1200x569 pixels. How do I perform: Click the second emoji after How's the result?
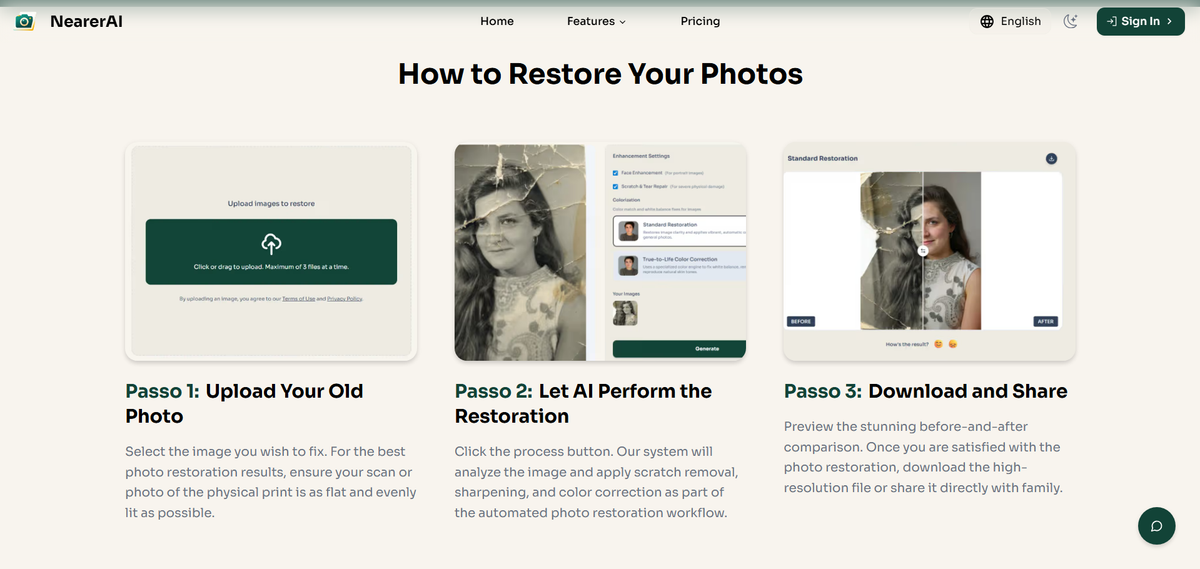coord(953,345)
